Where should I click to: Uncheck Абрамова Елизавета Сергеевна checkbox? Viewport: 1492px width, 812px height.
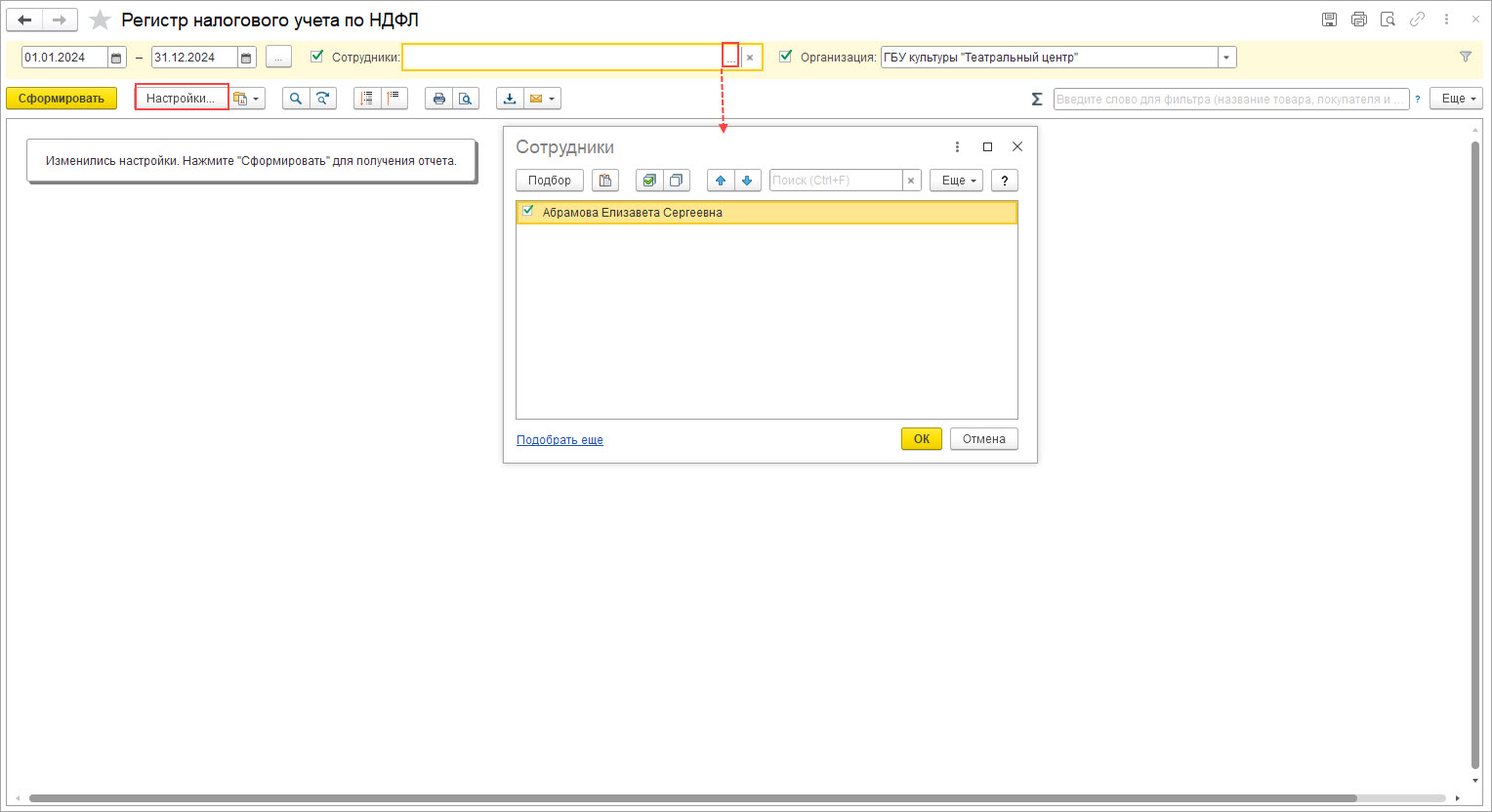pyautogui.click(x=528, y=211)
